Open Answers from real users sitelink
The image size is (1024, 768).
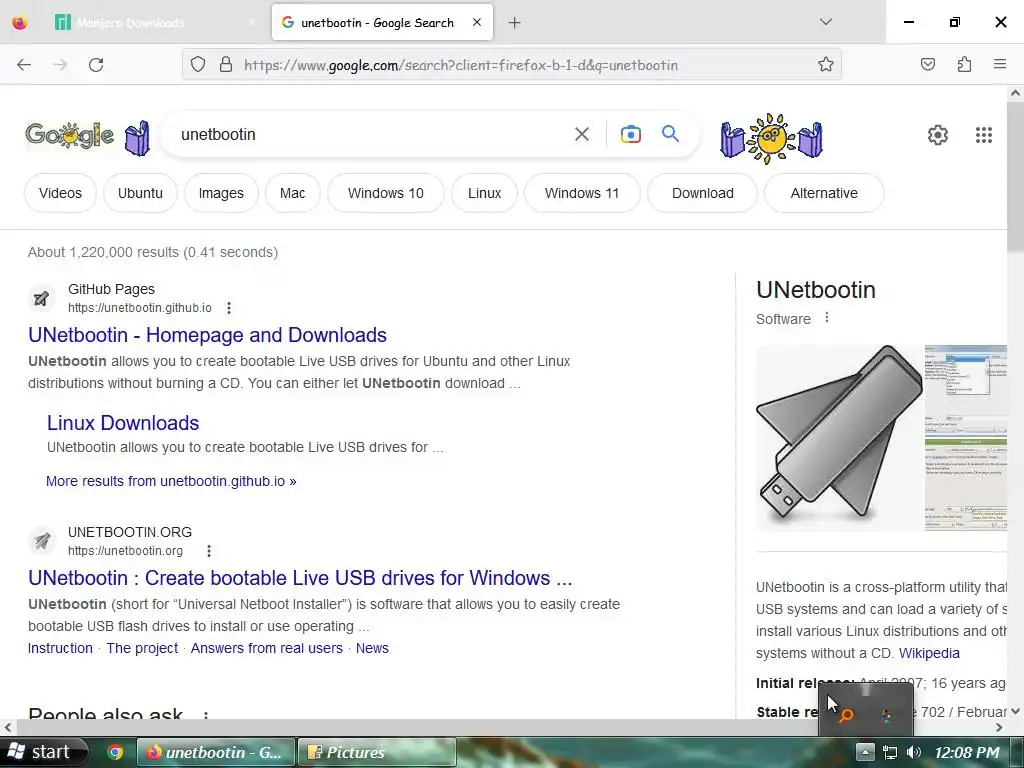pos(266,648)
